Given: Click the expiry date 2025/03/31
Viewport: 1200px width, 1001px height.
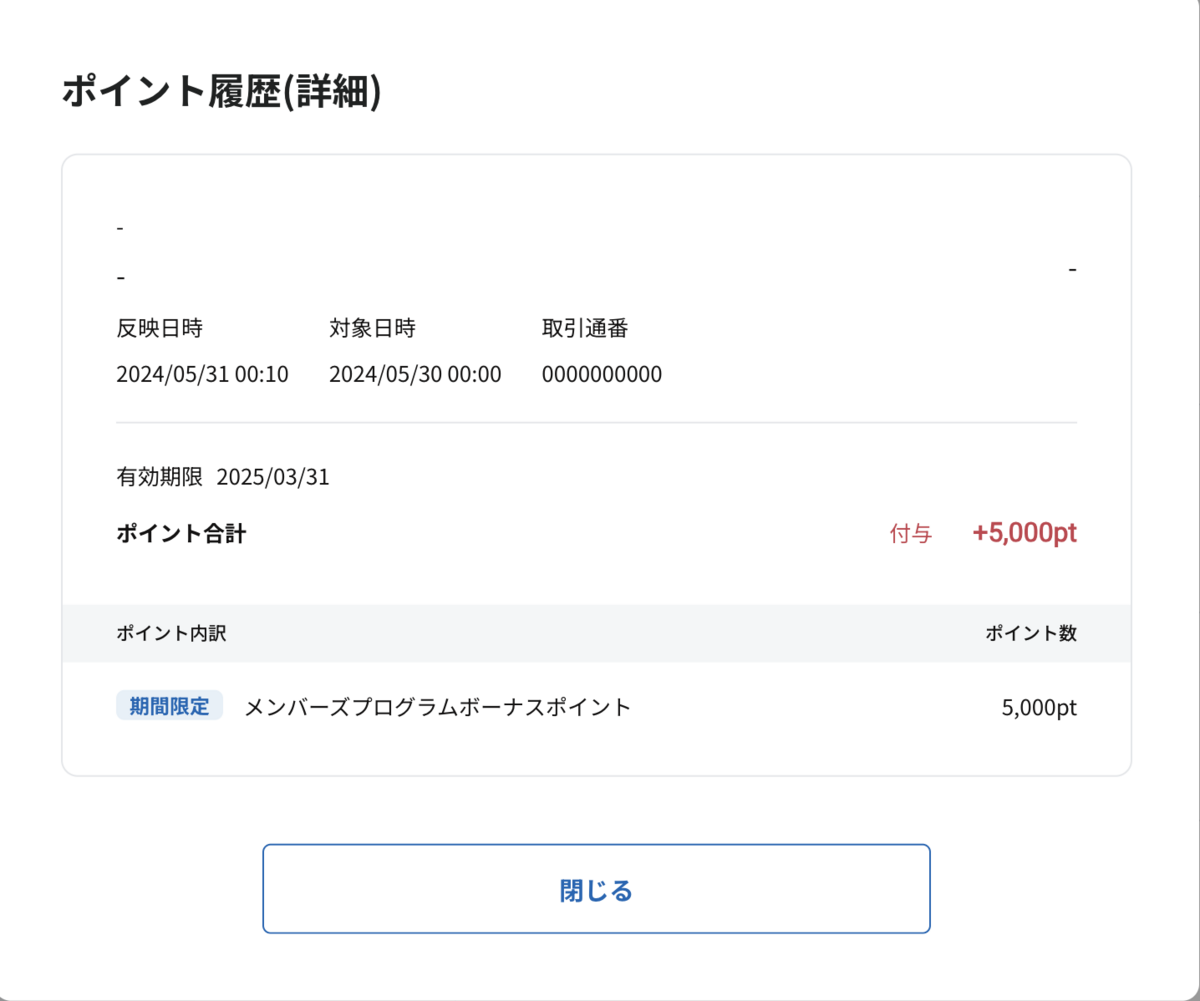Looking at the screenshot, I should (273, 477).
